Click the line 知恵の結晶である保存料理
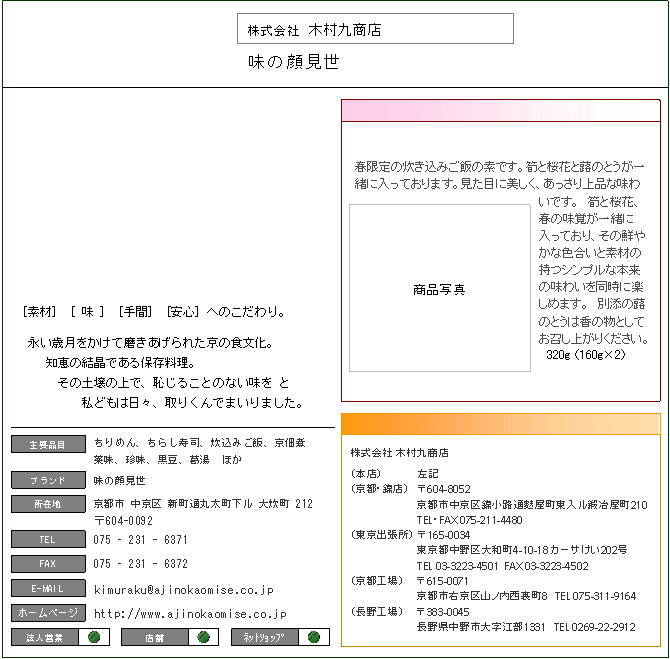The image size is (670, 659). pyautogui.click(x=120, y=363)
